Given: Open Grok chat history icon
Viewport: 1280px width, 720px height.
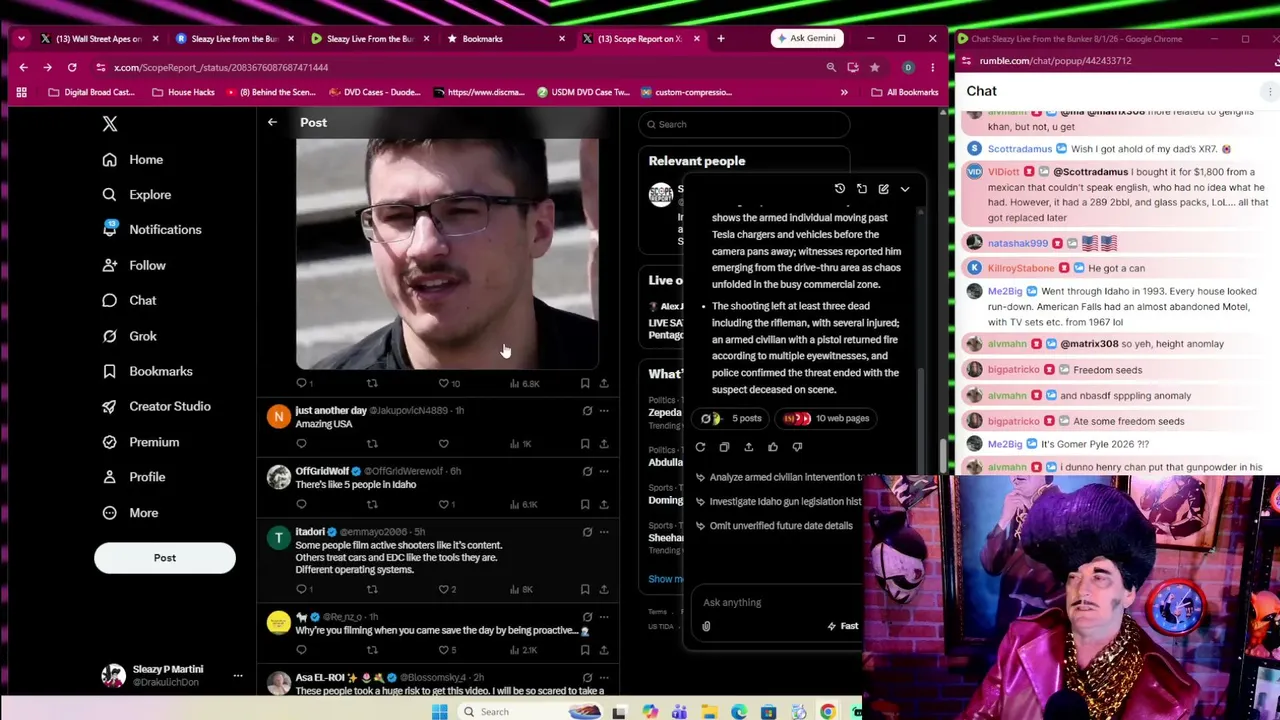Looking at the screenshot, I should (840, 189).
